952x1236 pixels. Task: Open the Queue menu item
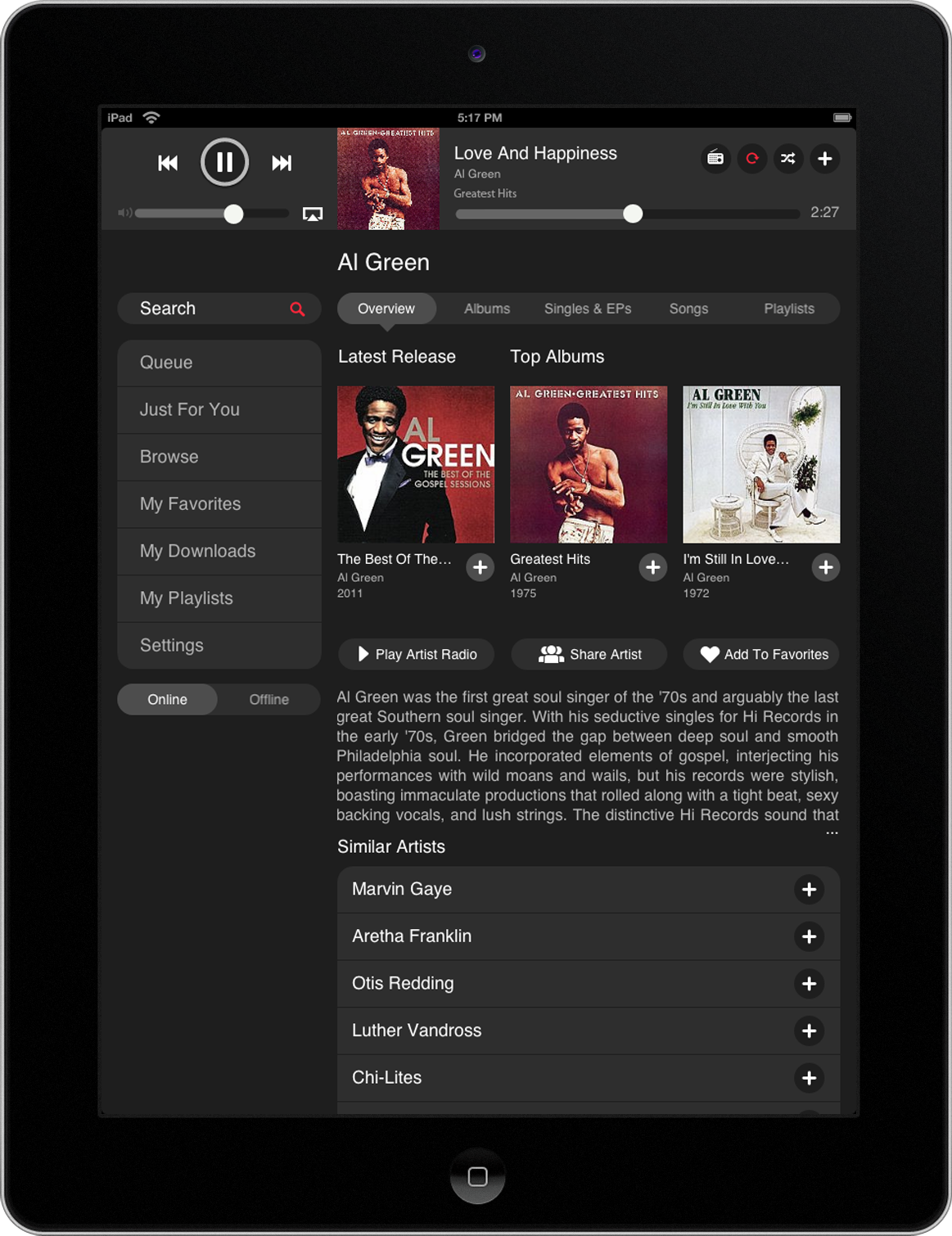219,363
